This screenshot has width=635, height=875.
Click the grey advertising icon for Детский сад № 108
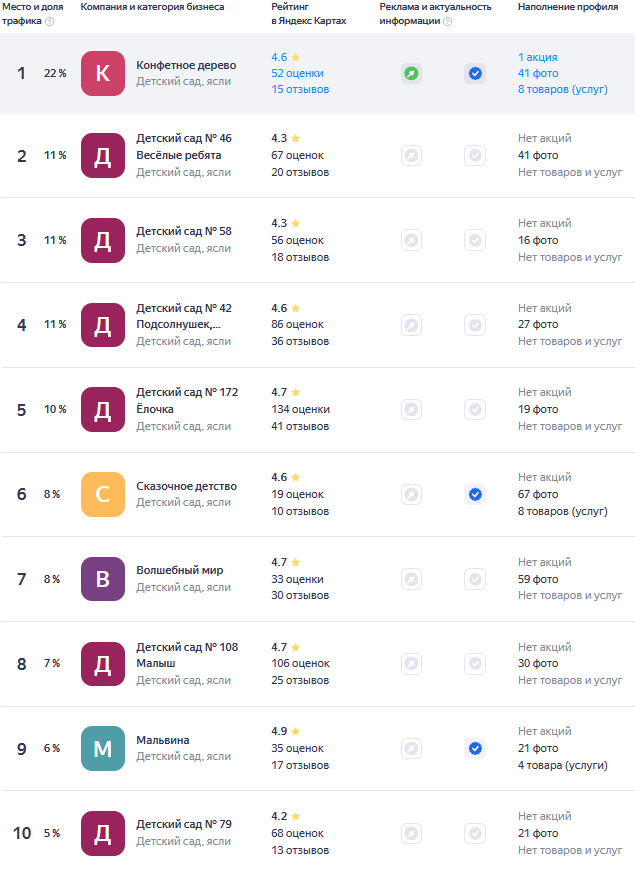point(411,664)
